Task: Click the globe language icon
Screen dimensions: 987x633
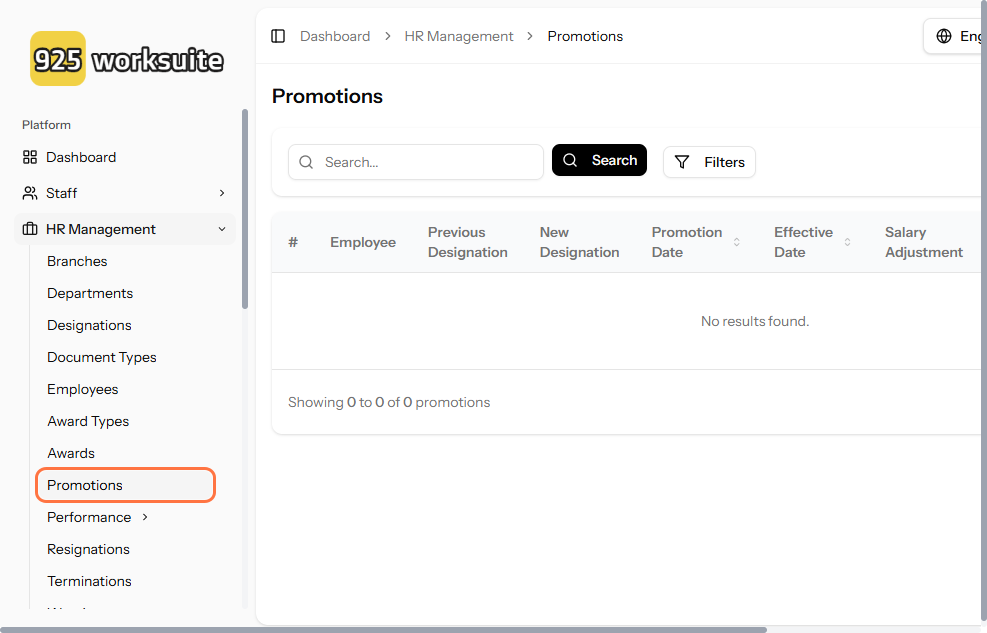Action: coord(943,36)
